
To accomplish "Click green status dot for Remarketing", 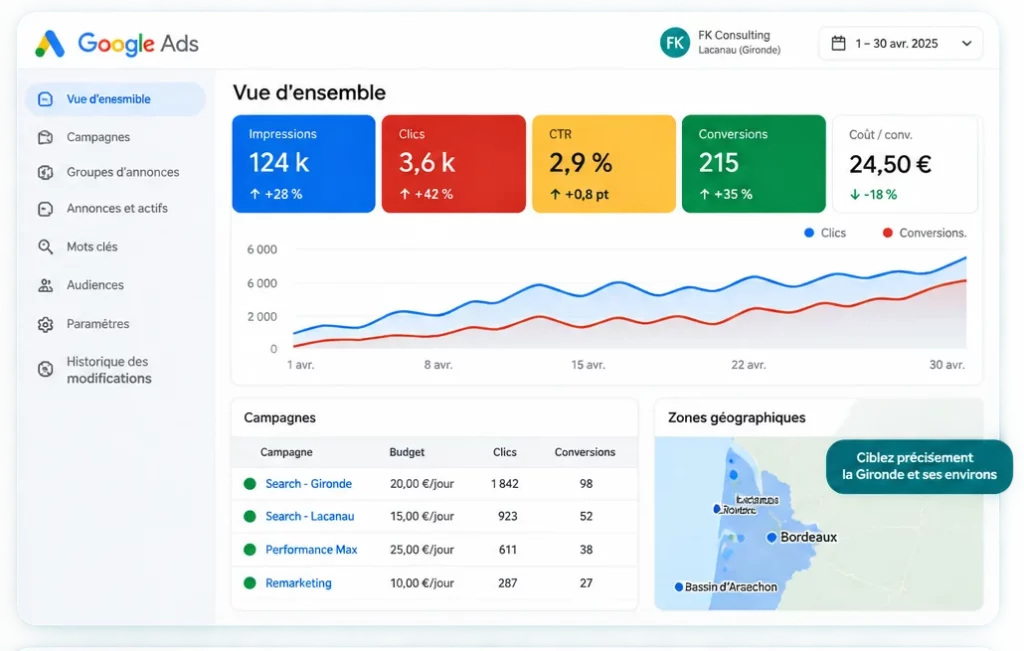I will [x=249, y=583].
